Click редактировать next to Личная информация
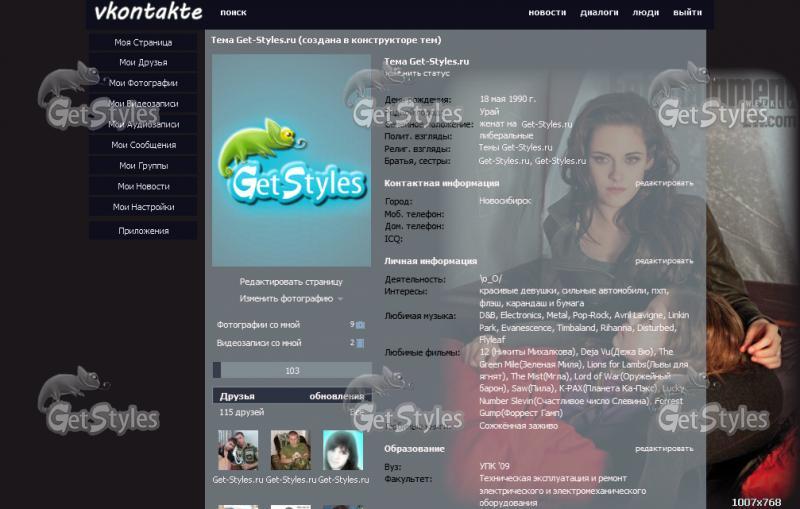Viewport: 800px width, 509px height. point(664,261)
